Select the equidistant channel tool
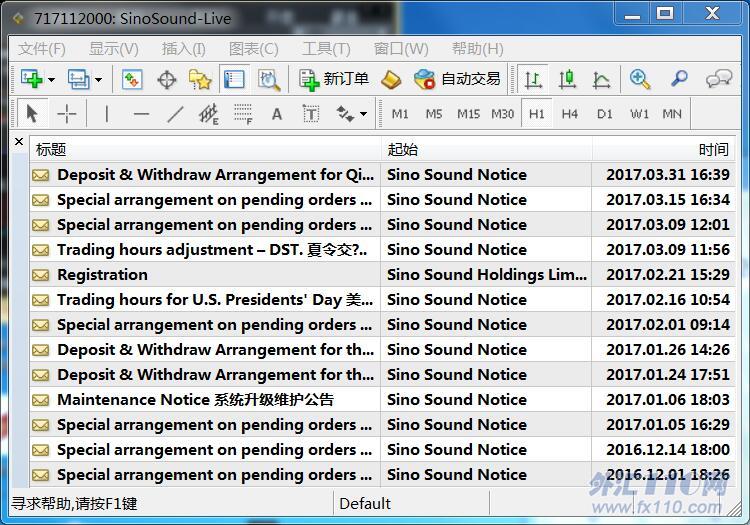Viewport: 750px width, 525px height. coord(209,114)
